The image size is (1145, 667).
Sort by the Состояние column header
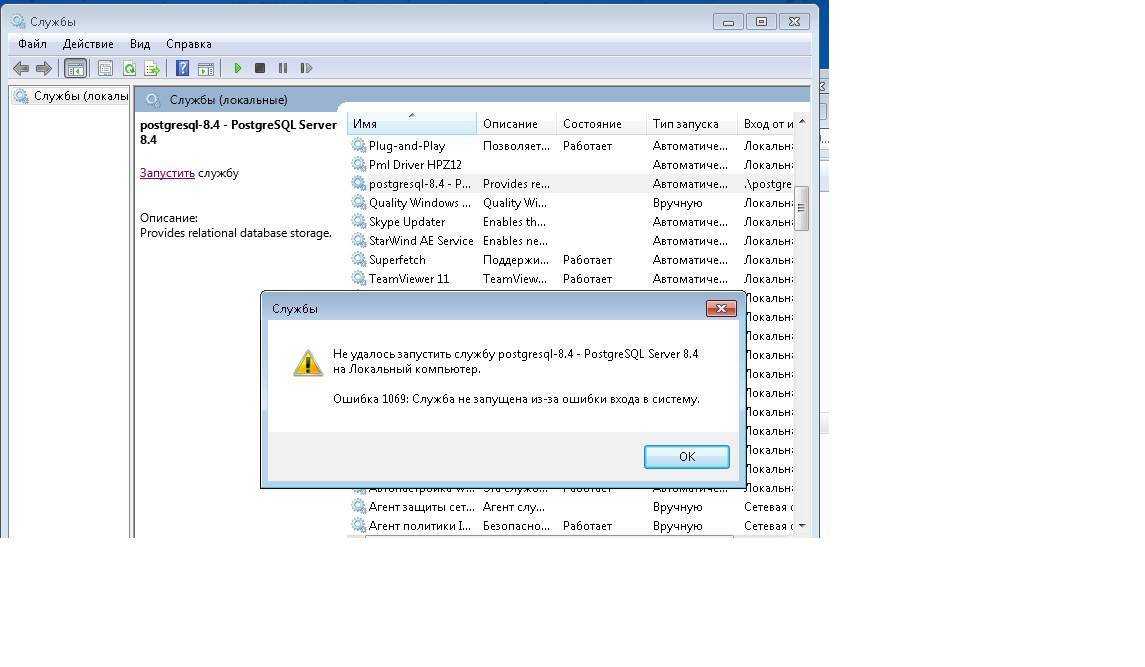(601, 123)
